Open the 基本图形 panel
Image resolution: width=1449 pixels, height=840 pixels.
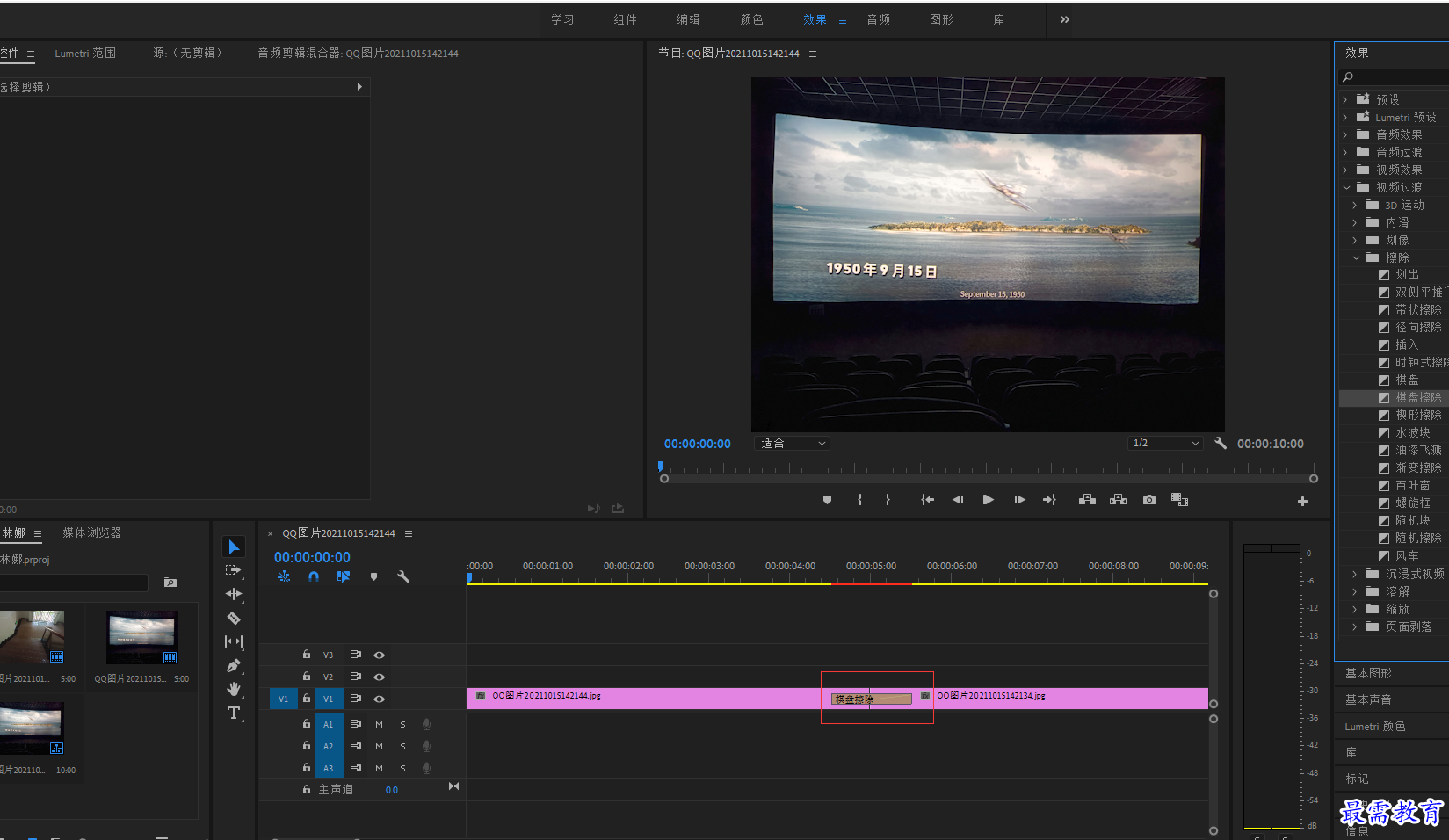tap(1368, 673)
